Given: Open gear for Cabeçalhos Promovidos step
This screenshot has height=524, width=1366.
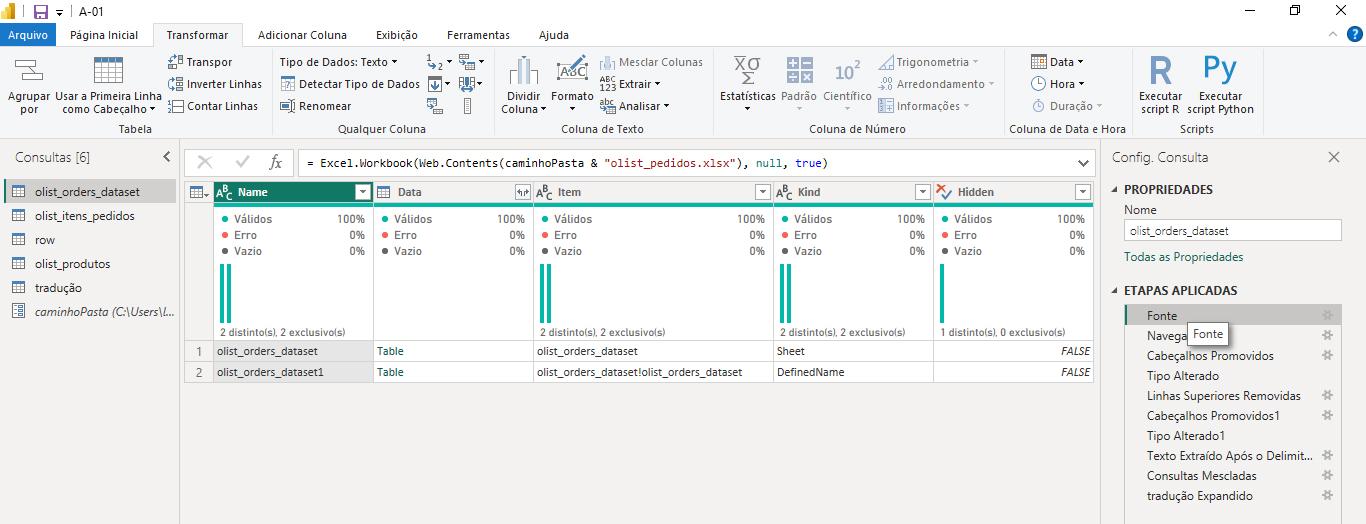Looking at the screenshot, I should click(x=1327, y=356).
